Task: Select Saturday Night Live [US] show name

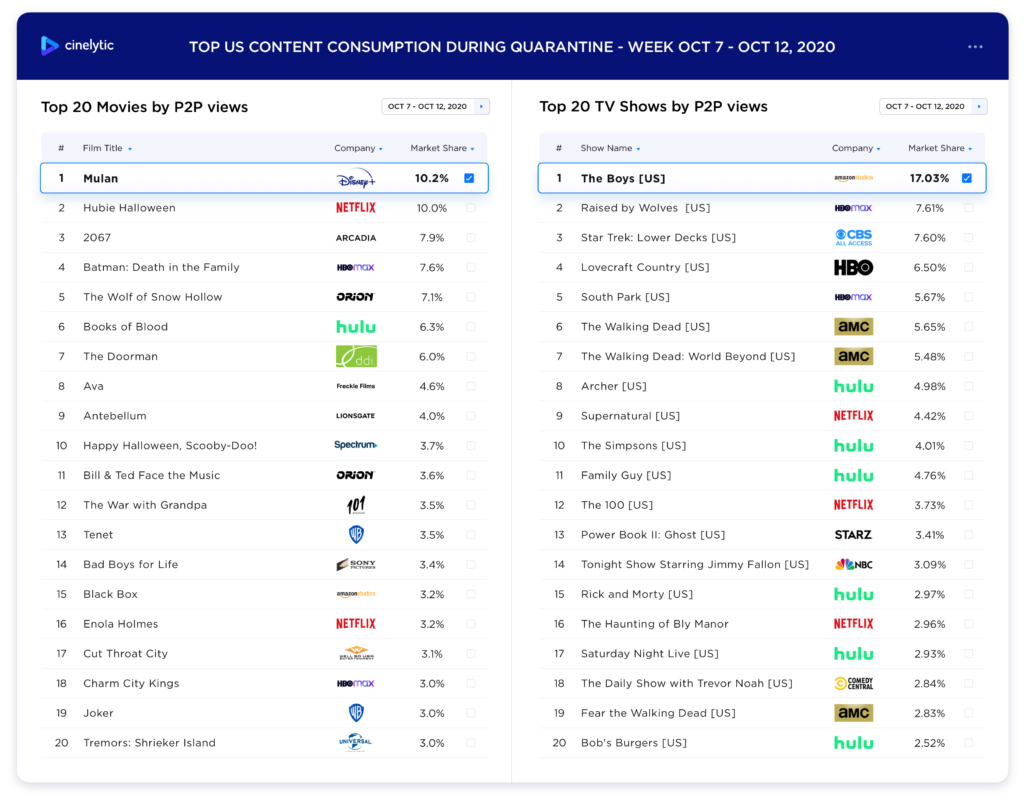Action: [650, 653]
